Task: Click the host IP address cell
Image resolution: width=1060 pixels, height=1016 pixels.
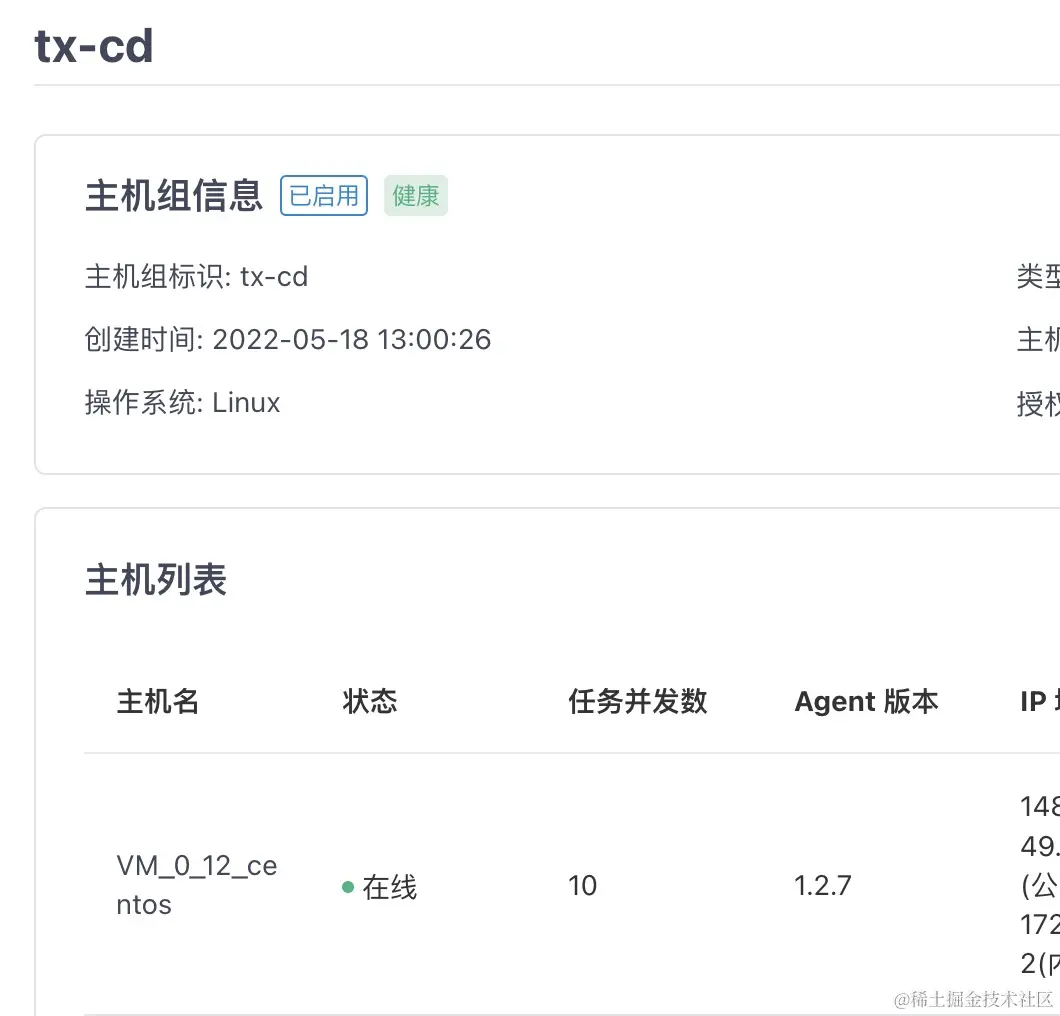Action: (1040, 886)
